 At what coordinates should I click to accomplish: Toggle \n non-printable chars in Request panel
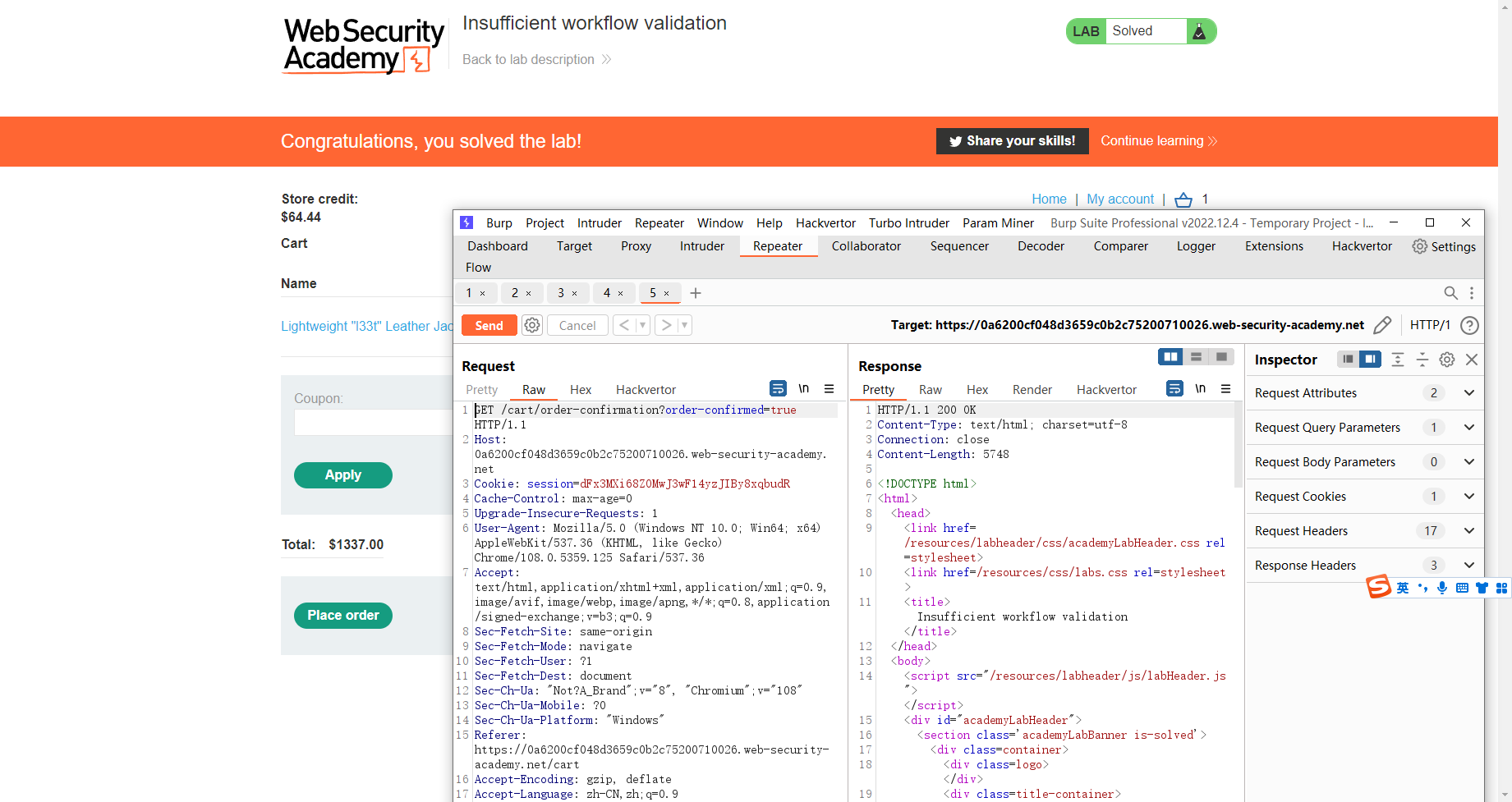tap(804, 388)
